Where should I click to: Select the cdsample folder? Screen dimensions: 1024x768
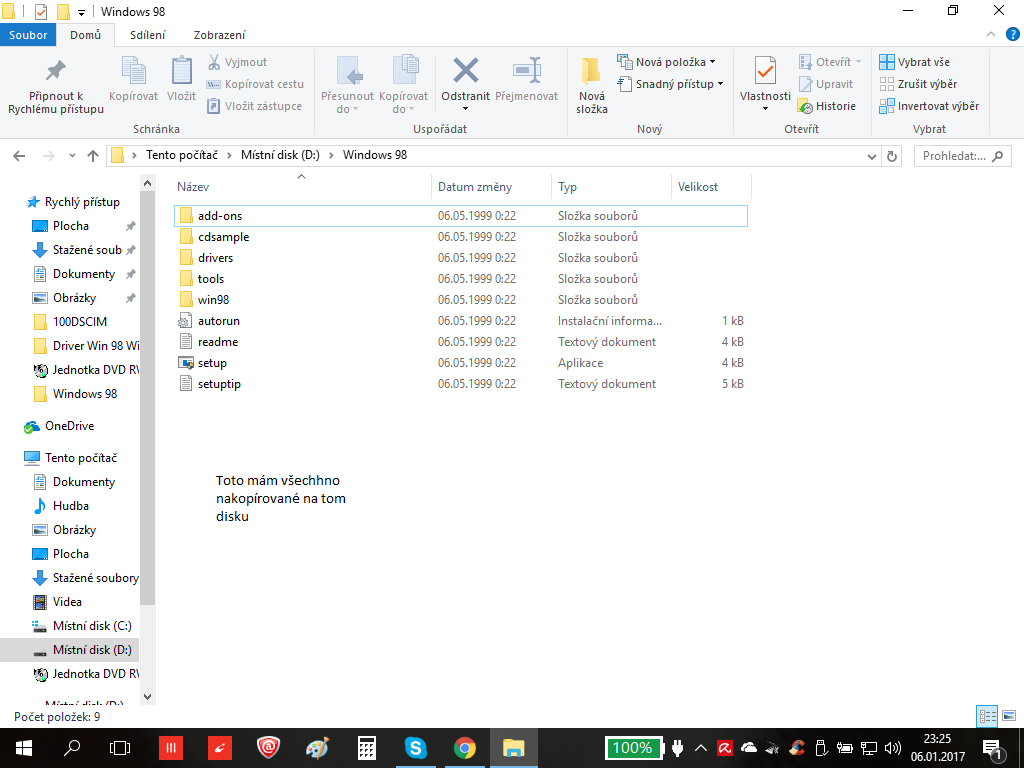(460, 237)
